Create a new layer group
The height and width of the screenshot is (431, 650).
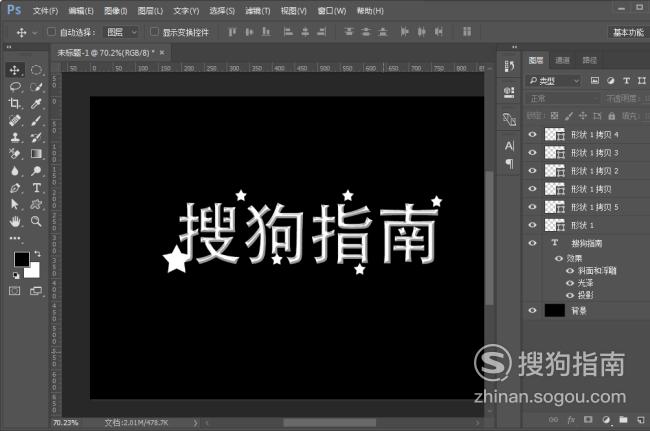[623, 420]
